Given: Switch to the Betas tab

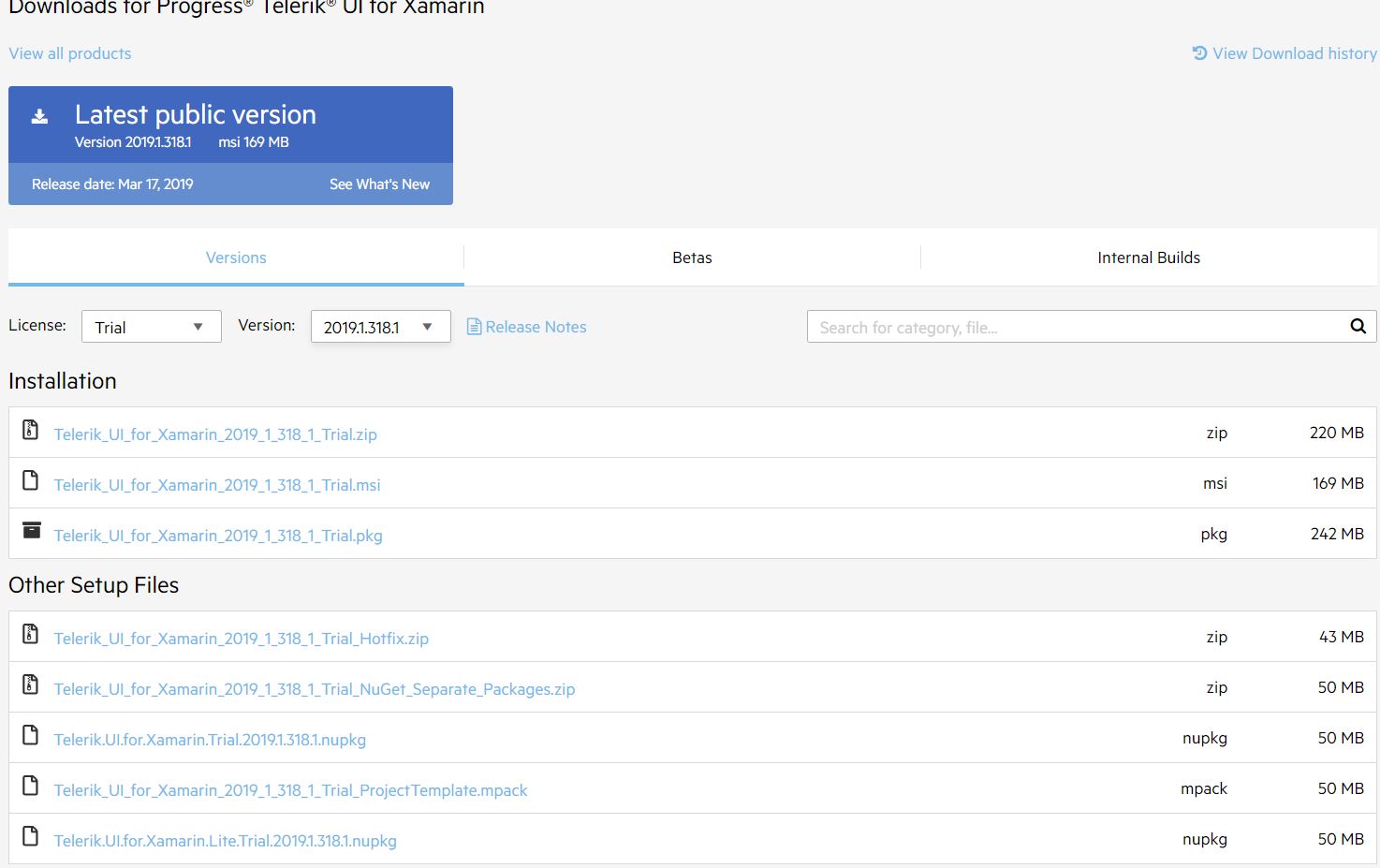Looking at the screenshot, I should (x=692, y=257).
